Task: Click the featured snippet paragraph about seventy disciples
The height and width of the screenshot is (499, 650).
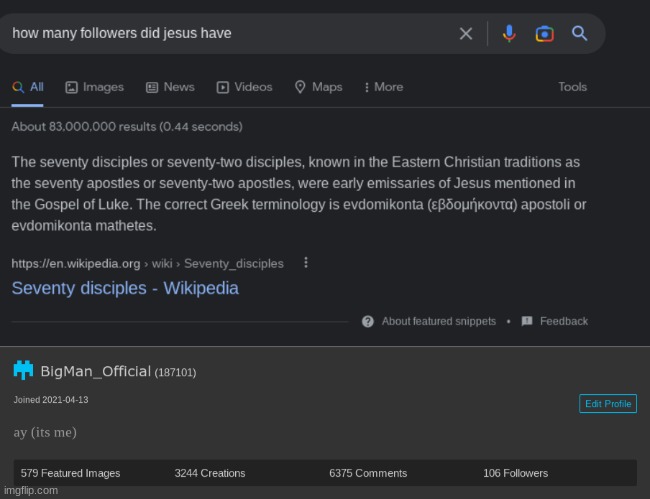Action: (x=299, y=194)
